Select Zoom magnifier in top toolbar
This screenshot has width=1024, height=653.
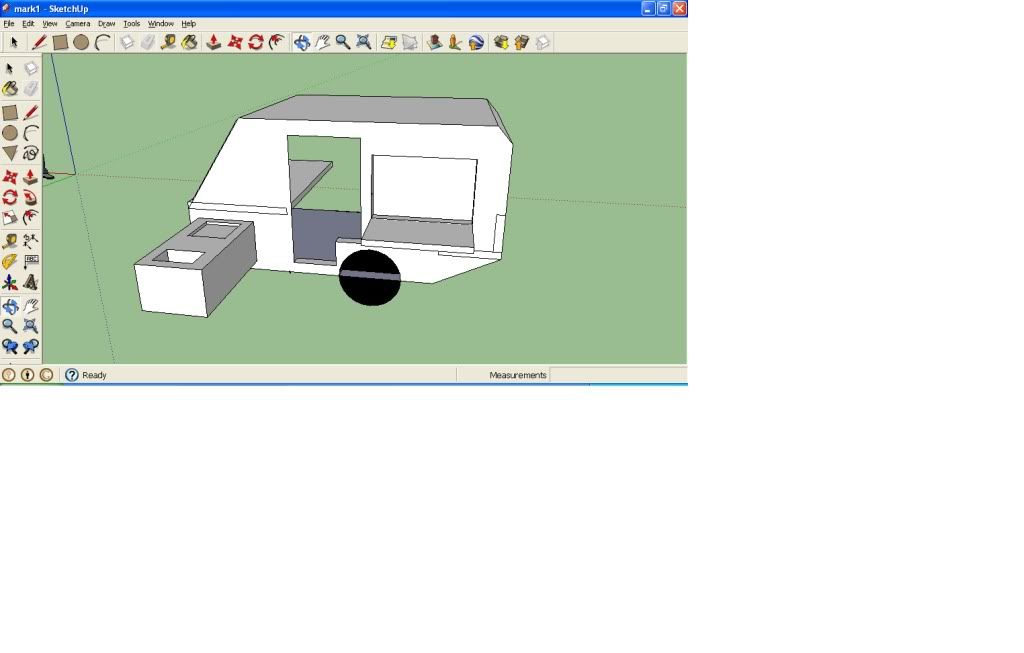[343, 42]
